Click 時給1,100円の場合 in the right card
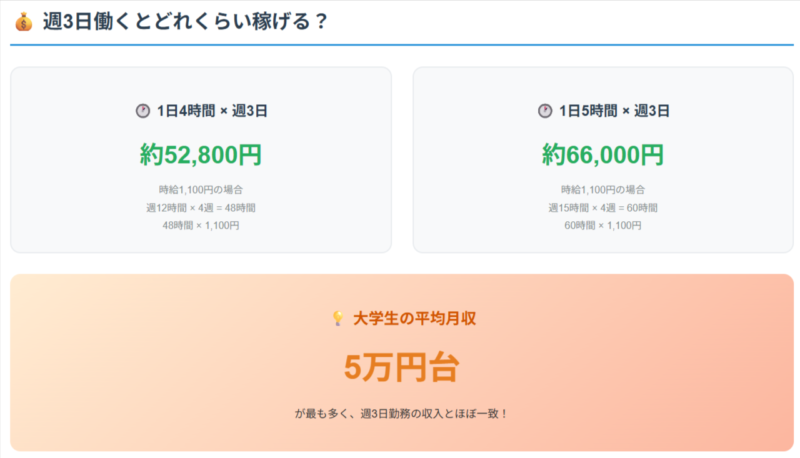800x458 pixels. tap(603, 190)
